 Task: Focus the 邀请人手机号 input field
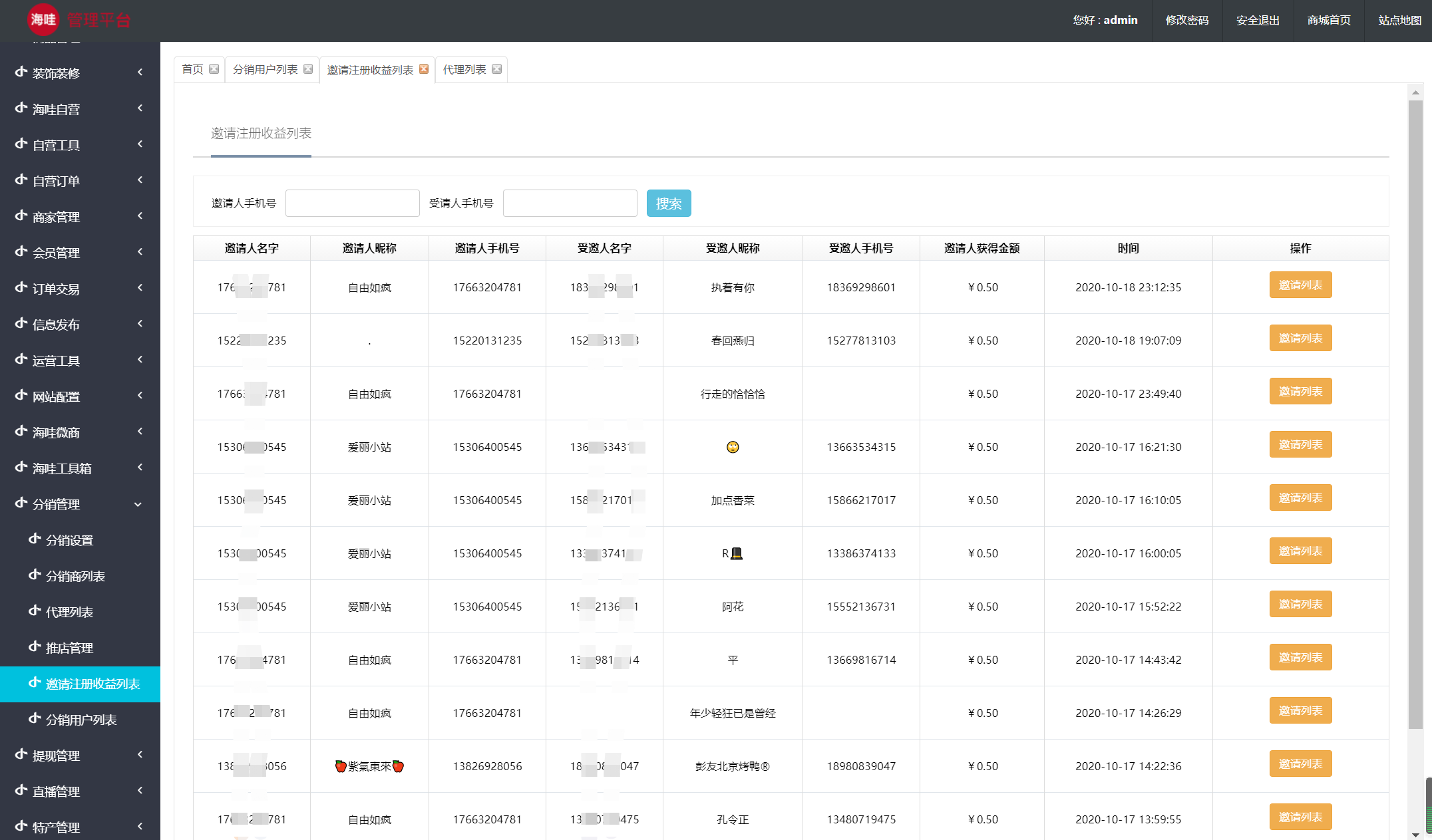coord(353,204)
